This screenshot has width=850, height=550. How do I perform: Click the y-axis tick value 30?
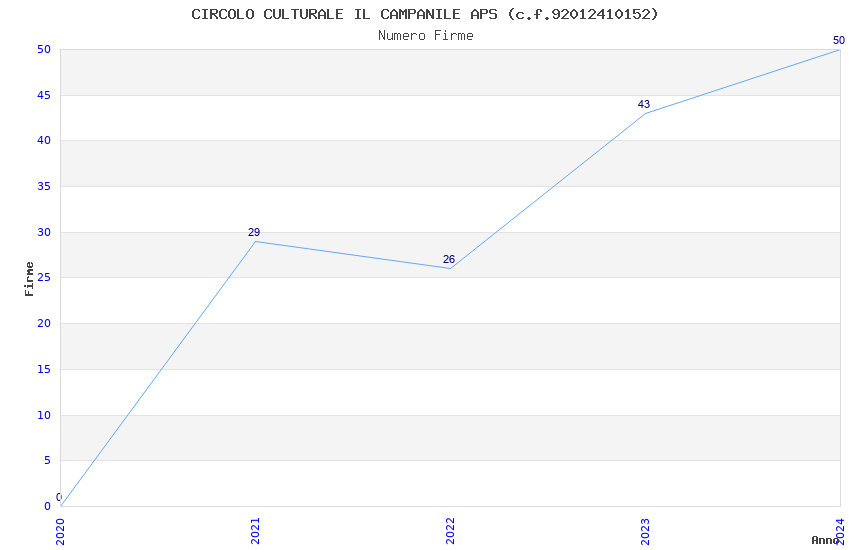point(44,232)
